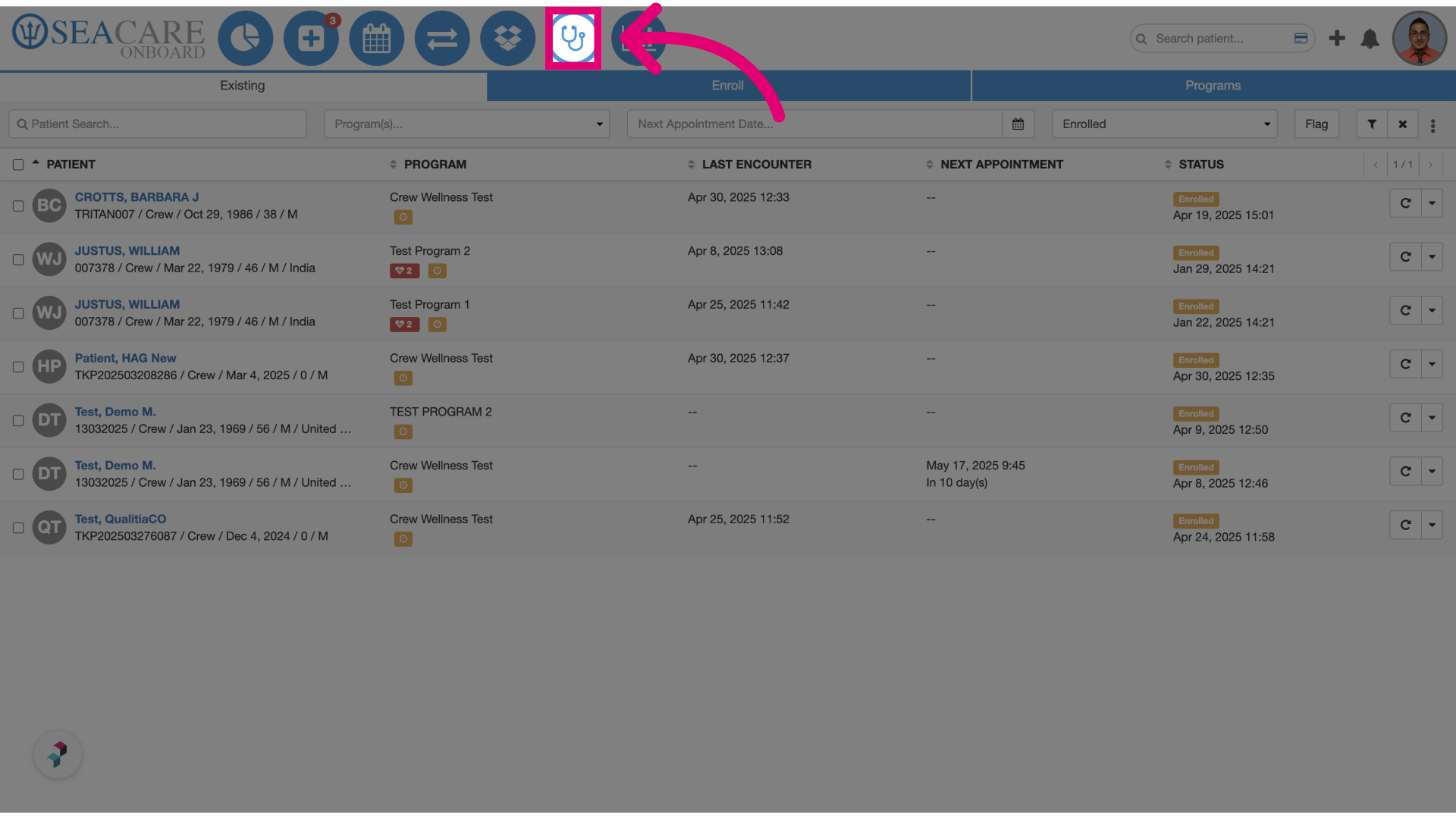
Task: Focus the Patient Search filter field
Action: pyautogui.click(x=158, y=124)
